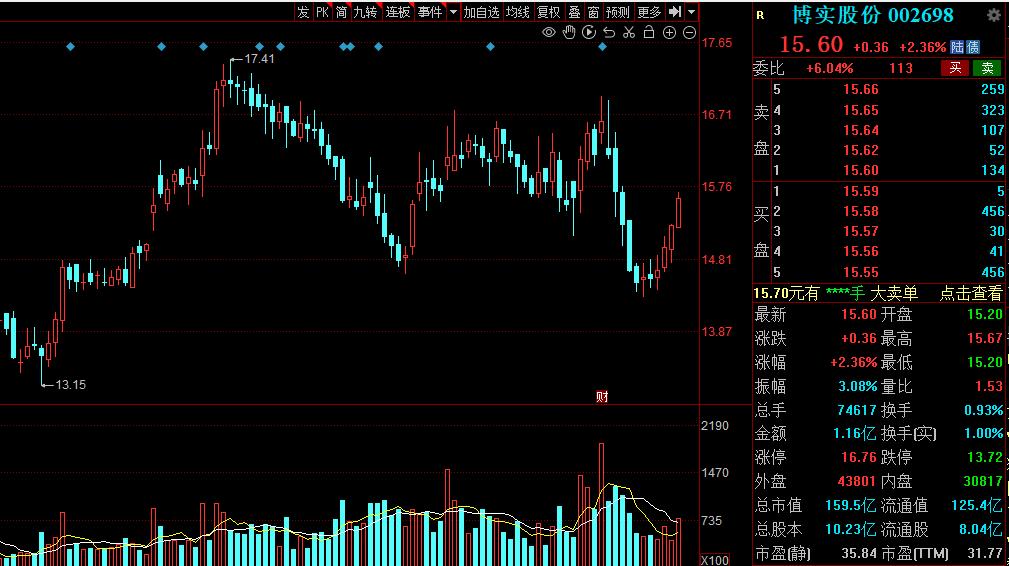Image resolution: width=1009 pixels, height=566 pixels.
Task: Select the hand pan tool
Action: [569, 32]
